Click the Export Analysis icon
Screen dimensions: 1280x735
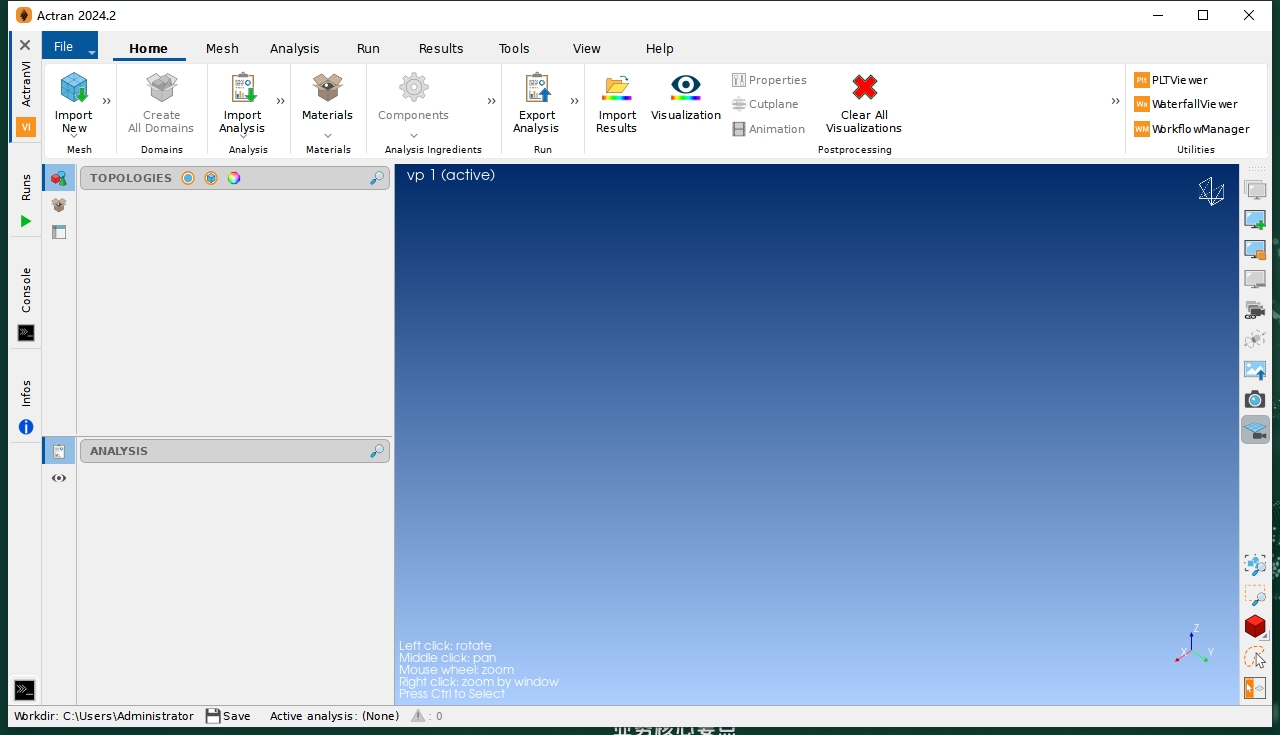point(536,88)
